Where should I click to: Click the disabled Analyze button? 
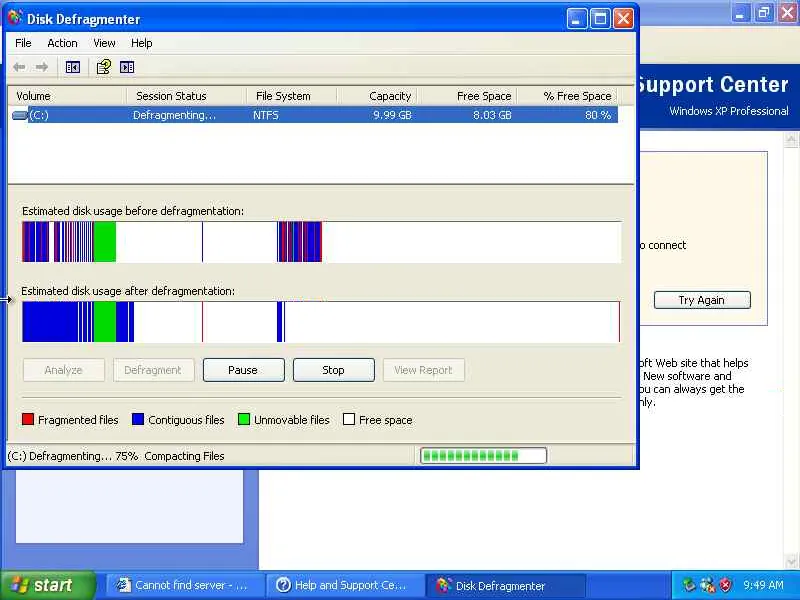pyautogui.click(x=64, y=370)
